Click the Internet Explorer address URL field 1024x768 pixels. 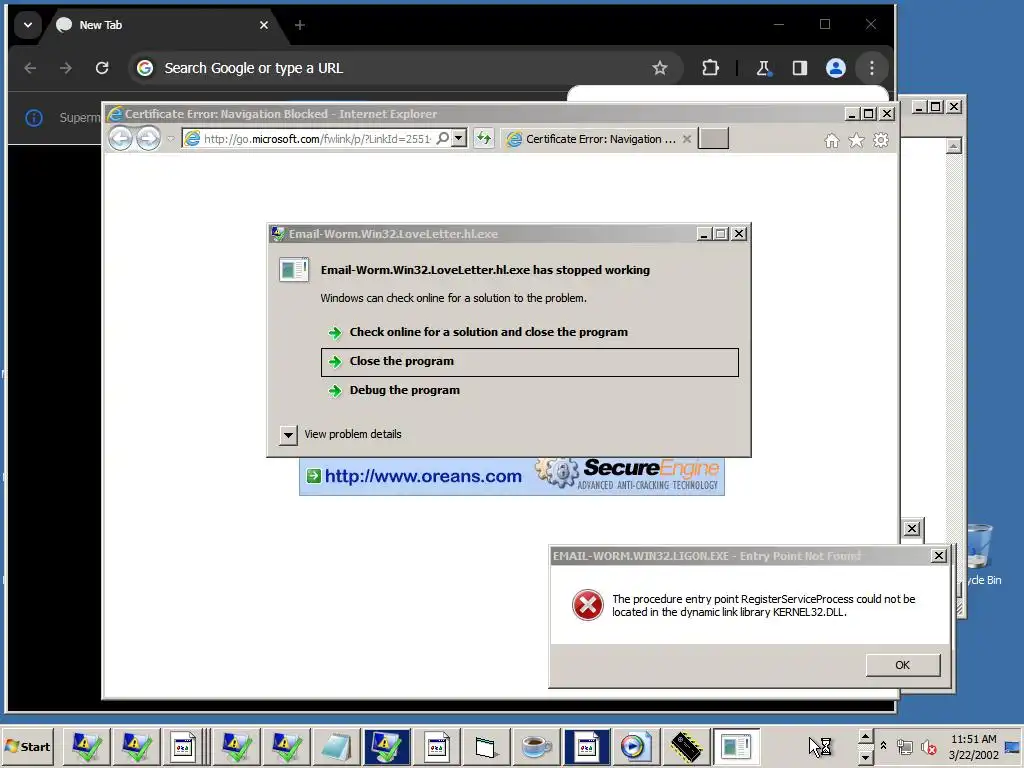[x=317, y=138]
